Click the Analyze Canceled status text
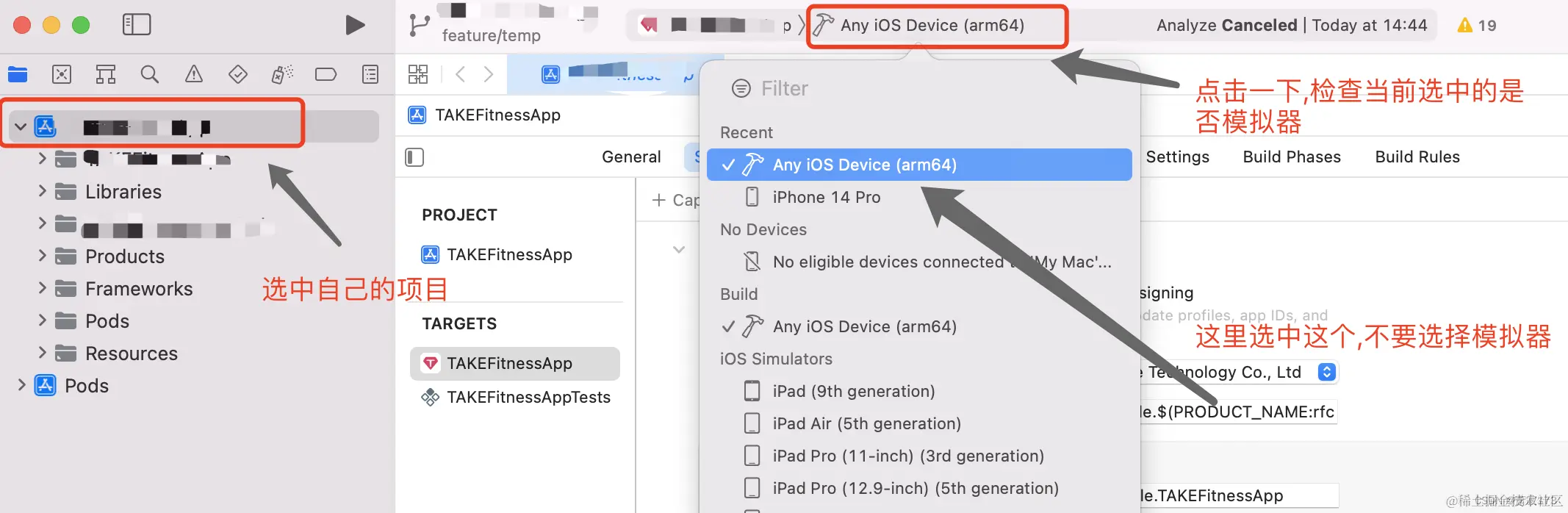 point(1226,26)
